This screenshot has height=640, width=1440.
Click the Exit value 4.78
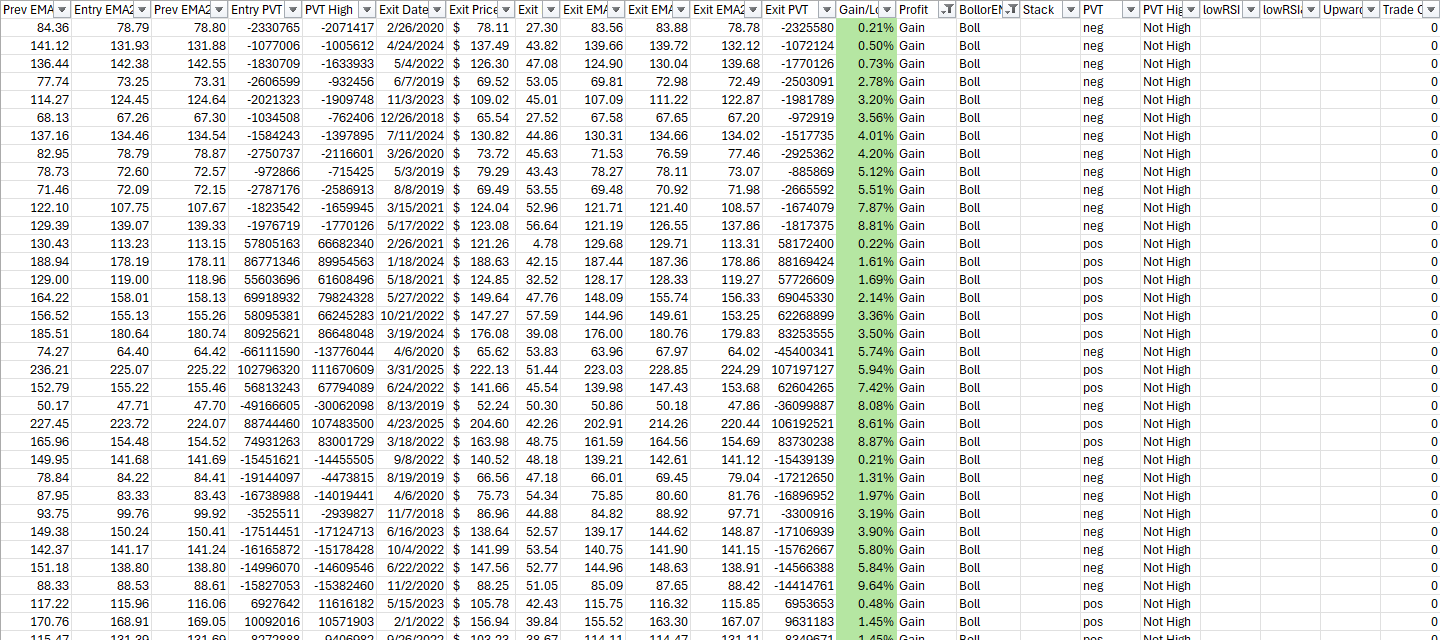click(x=538, y=244)
